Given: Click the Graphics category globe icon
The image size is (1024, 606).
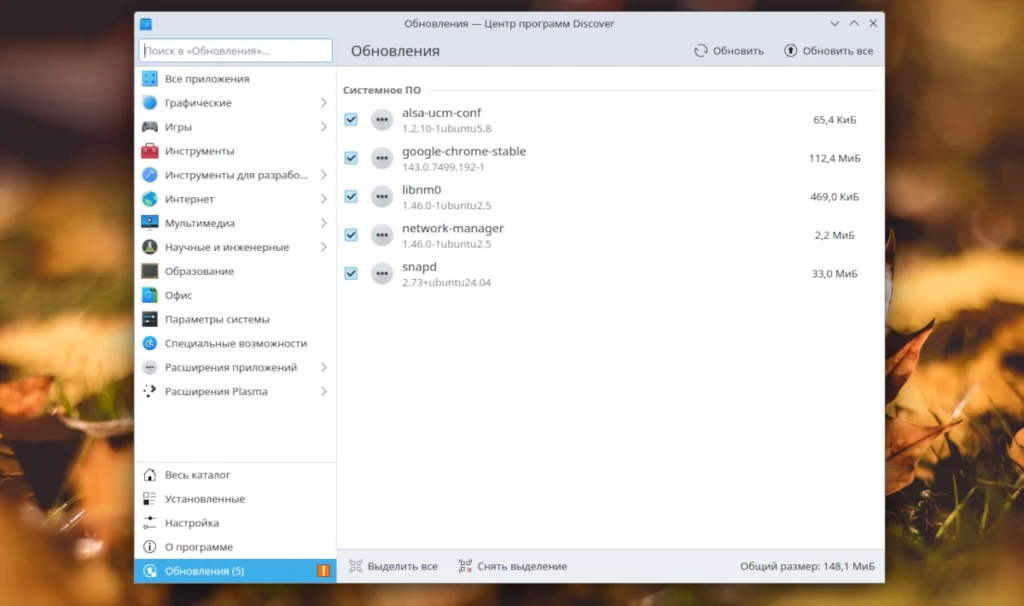Looking at the screenshot, I should (x=150, y=103).
